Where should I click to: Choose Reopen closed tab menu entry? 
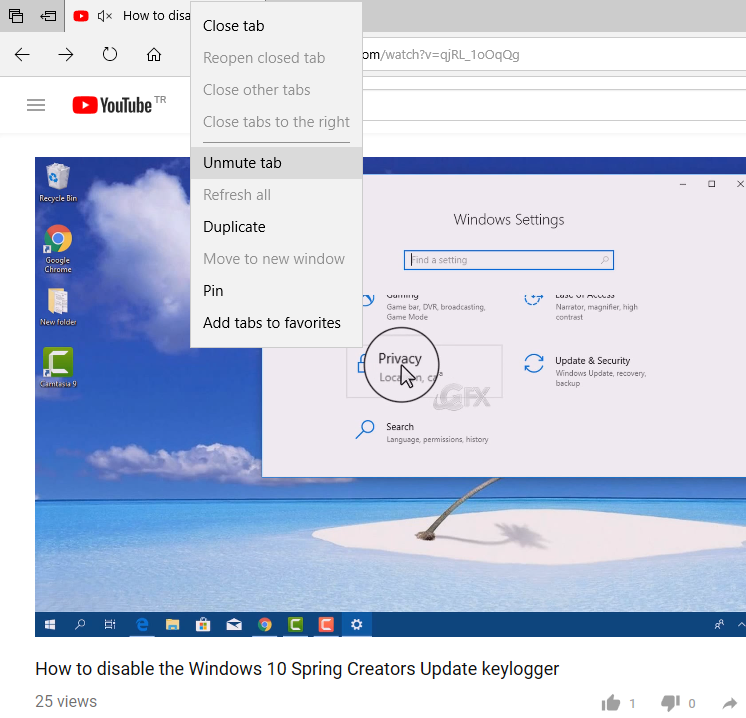click(x=276, y=58)
